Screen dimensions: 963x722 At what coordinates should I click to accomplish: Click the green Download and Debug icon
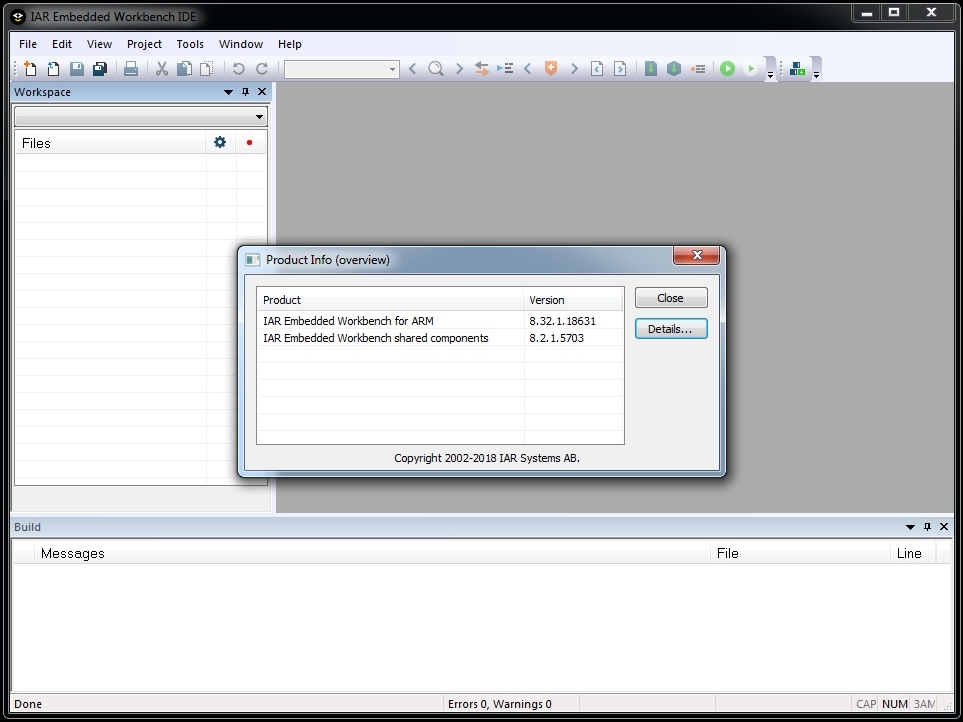(727, 69)
